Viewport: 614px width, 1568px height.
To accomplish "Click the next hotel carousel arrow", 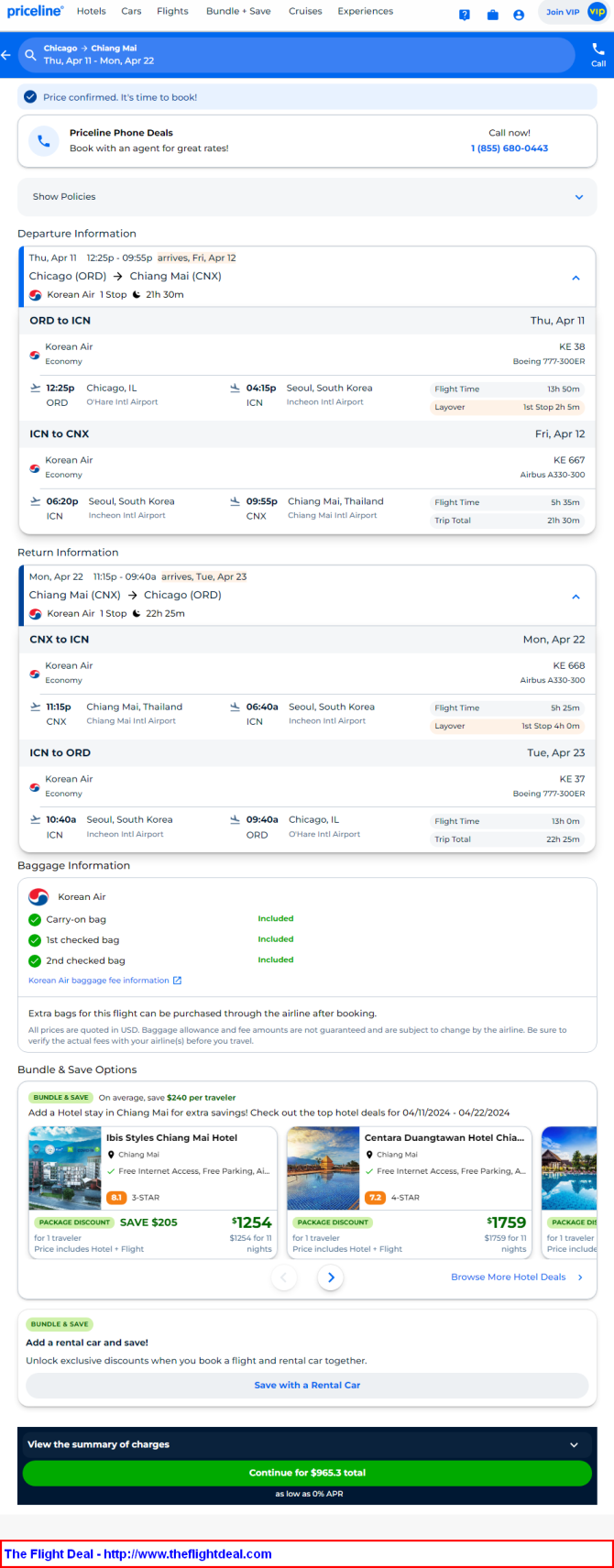I will point(331,1277).
